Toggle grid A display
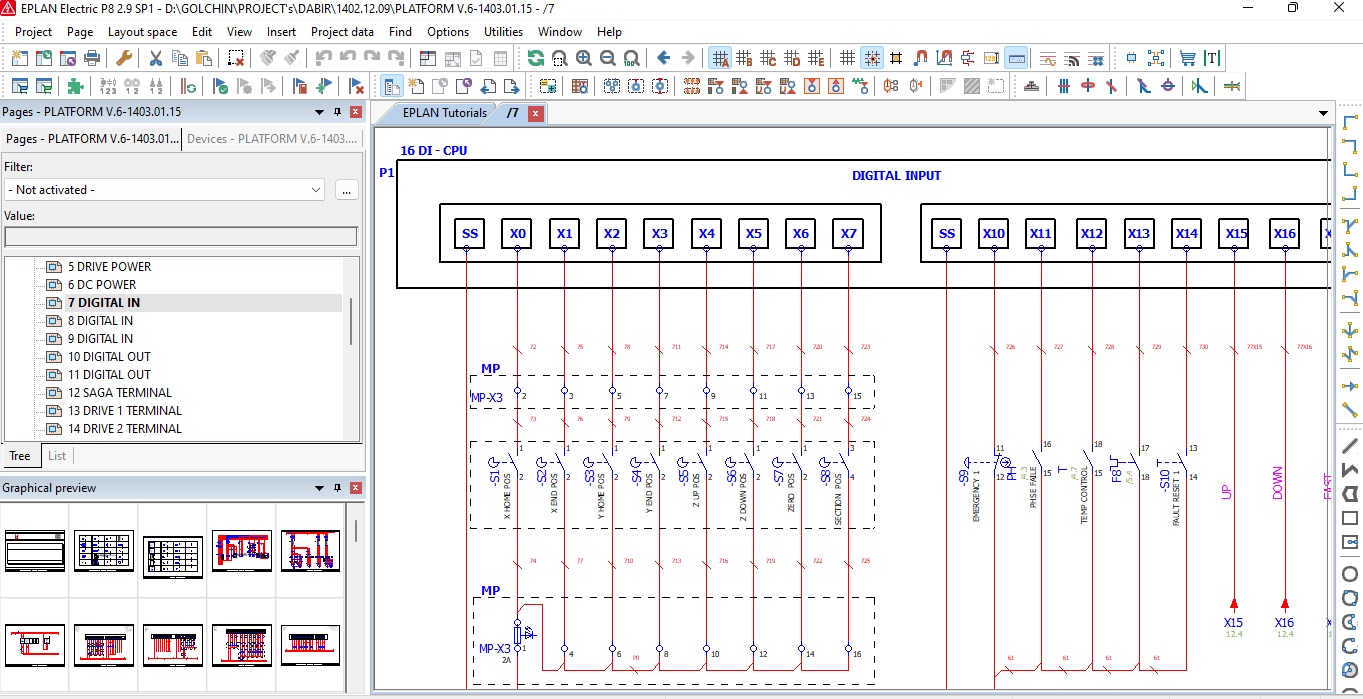Image resolution: width=1363 pixels, height=699 pixels. pyautogui.click(x=720, y=58)
